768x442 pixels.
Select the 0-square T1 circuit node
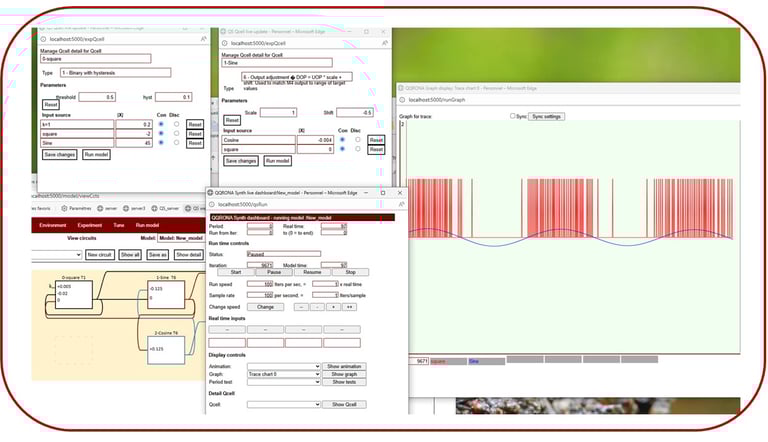(x=73, y=294)
